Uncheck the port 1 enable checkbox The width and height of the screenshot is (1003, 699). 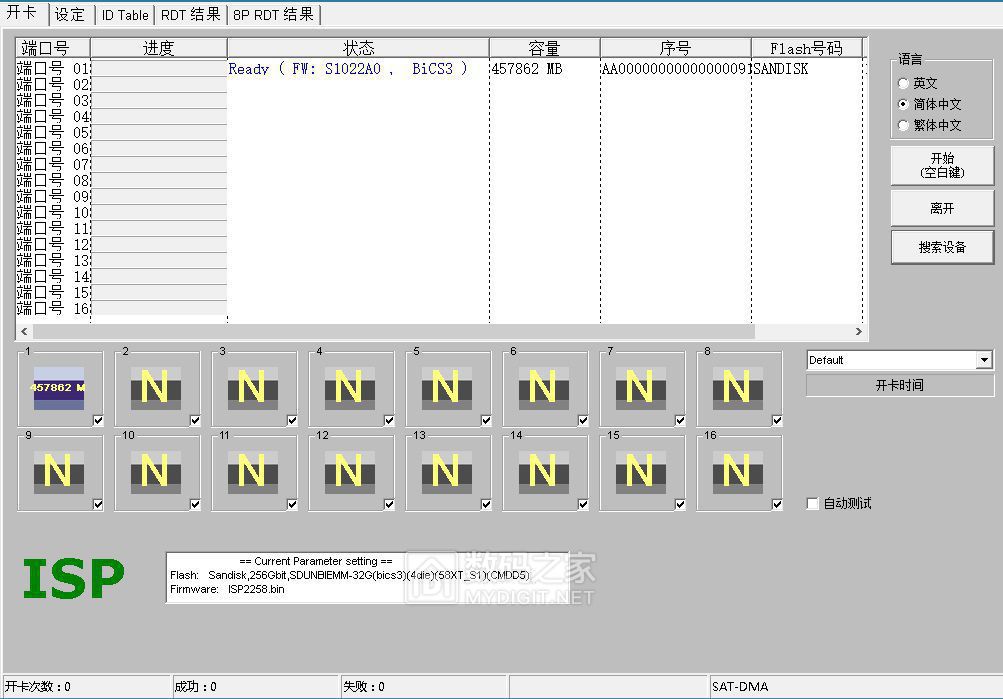pos(98,420)
